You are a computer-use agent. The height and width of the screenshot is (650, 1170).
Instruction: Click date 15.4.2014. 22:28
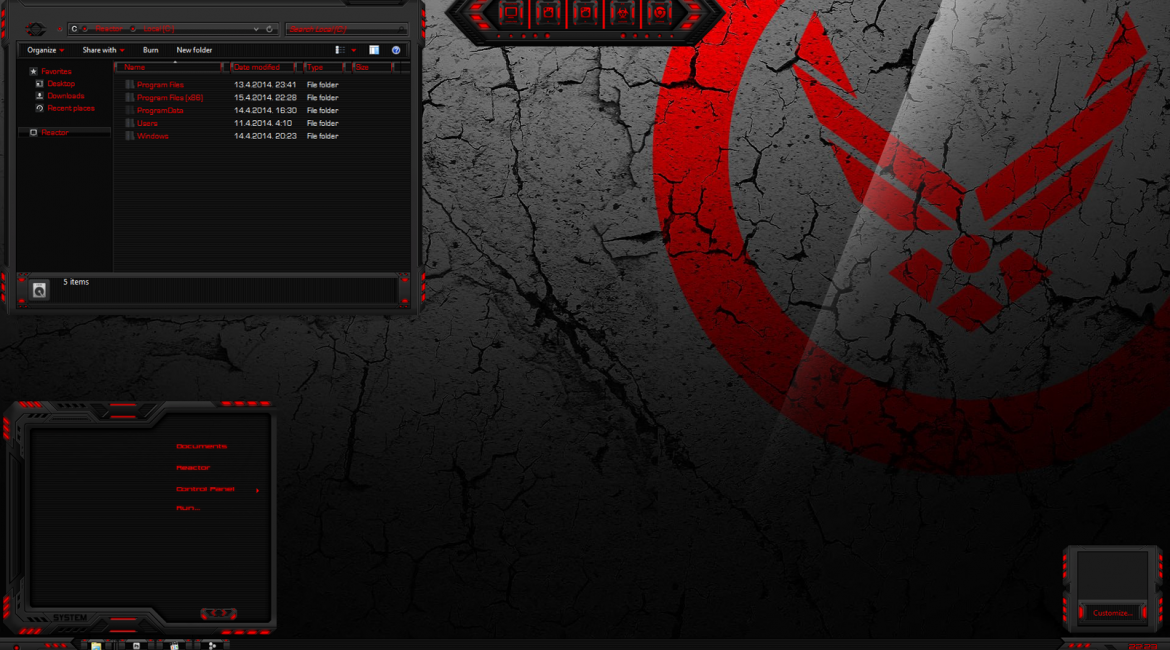point(265,97)
